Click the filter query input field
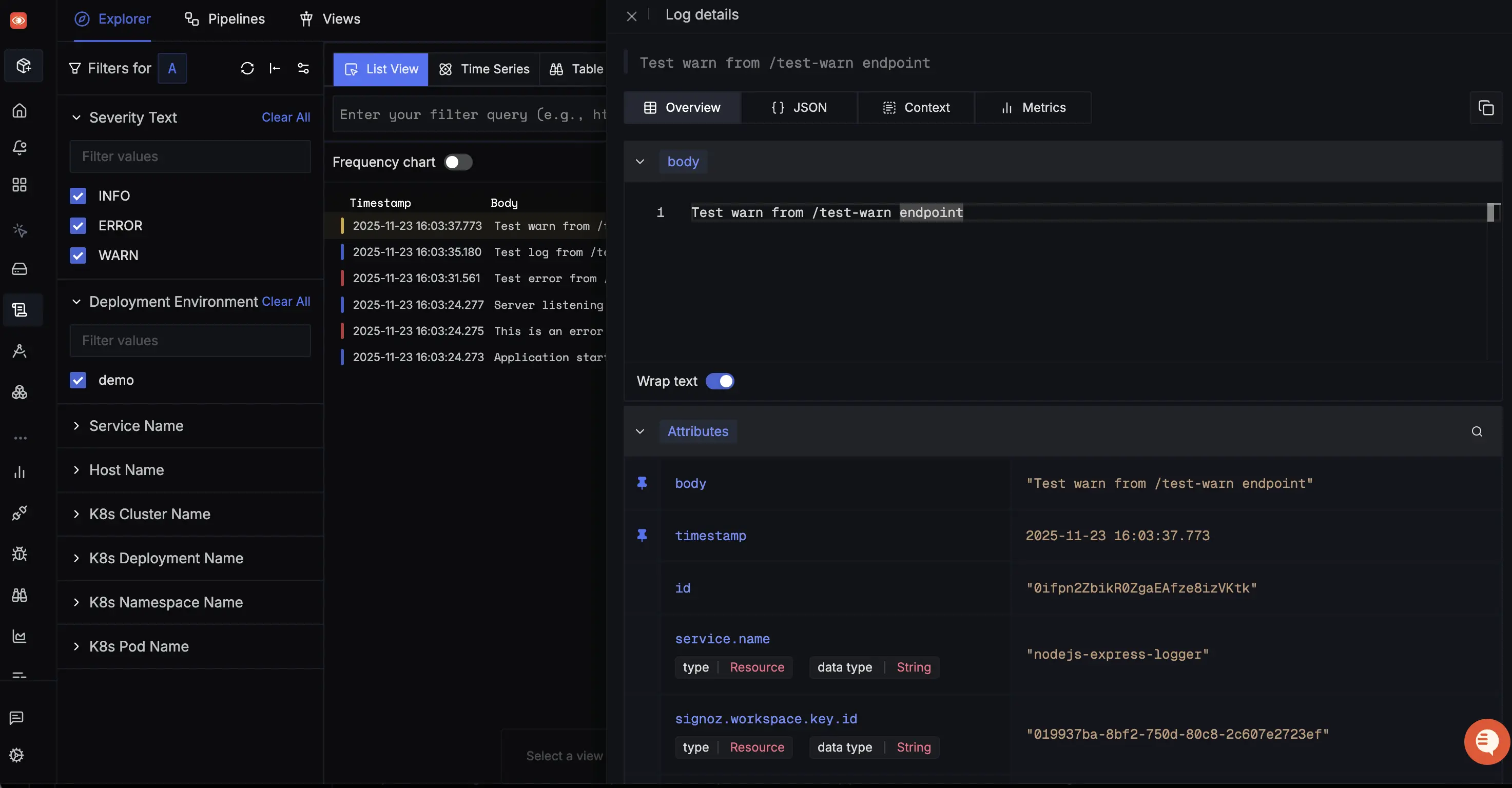Viewport: 1512px width, 788px height. click(x=470, y=114)
